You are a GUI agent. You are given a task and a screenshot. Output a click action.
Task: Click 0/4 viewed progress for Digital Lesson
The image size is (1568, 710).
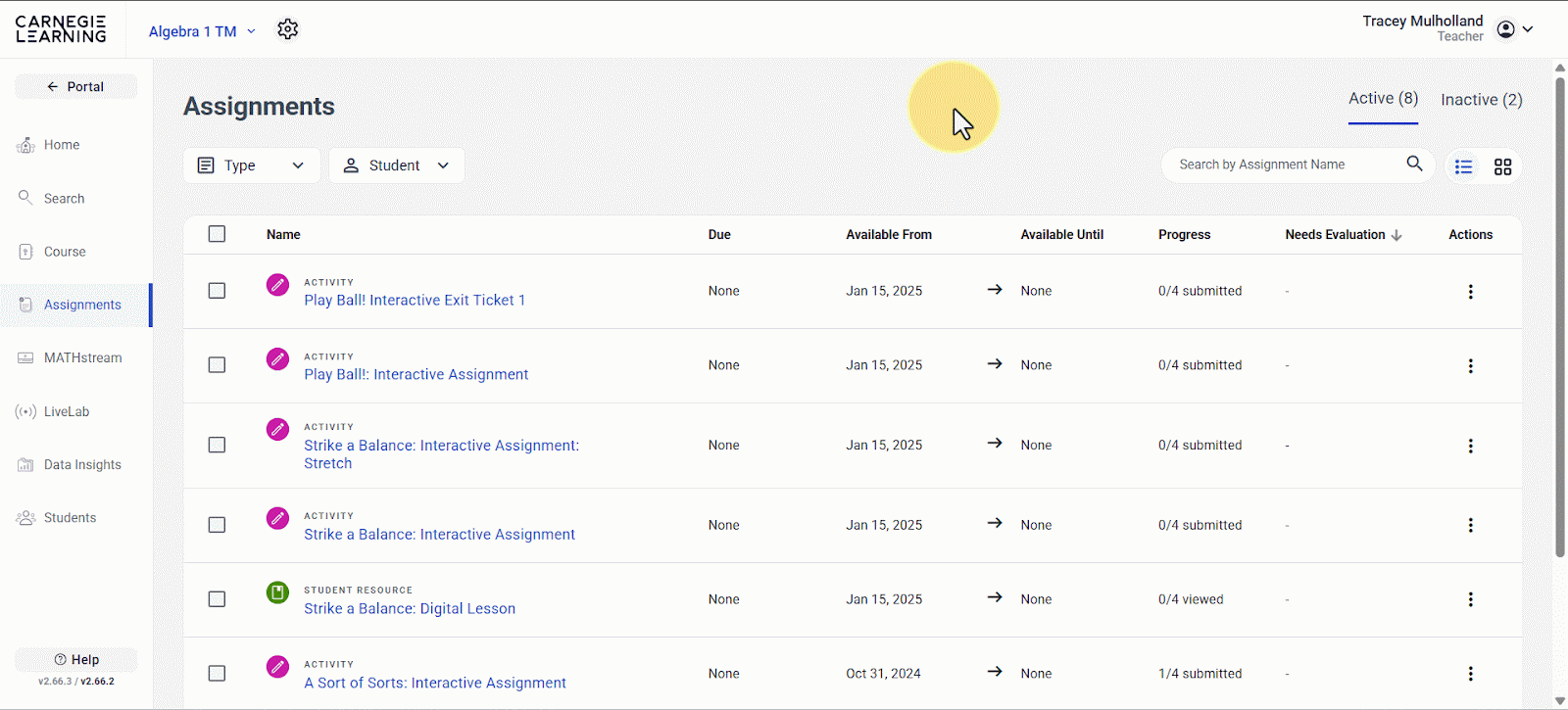1191,599
